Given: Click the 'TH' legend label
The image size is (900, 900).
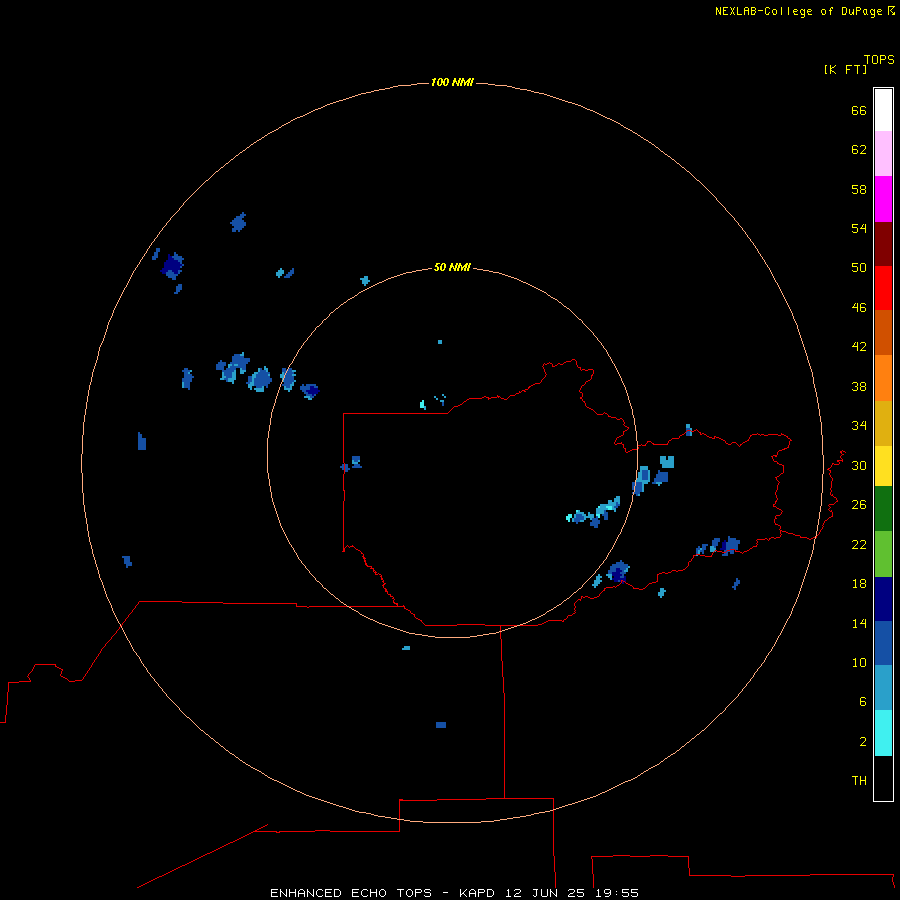Looking at the screenshot, I should (x=859, y=780).
